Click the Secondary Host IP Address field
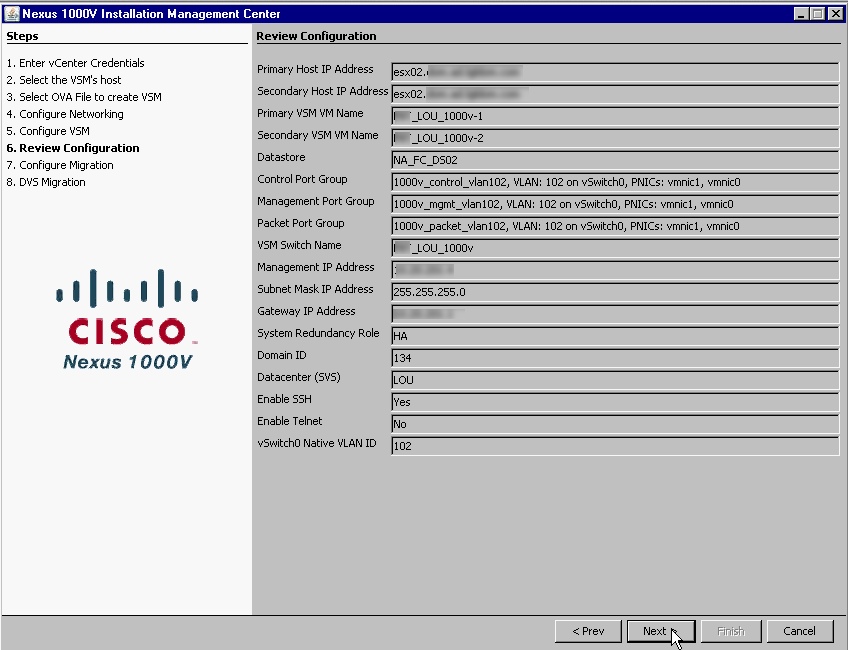 615,94
